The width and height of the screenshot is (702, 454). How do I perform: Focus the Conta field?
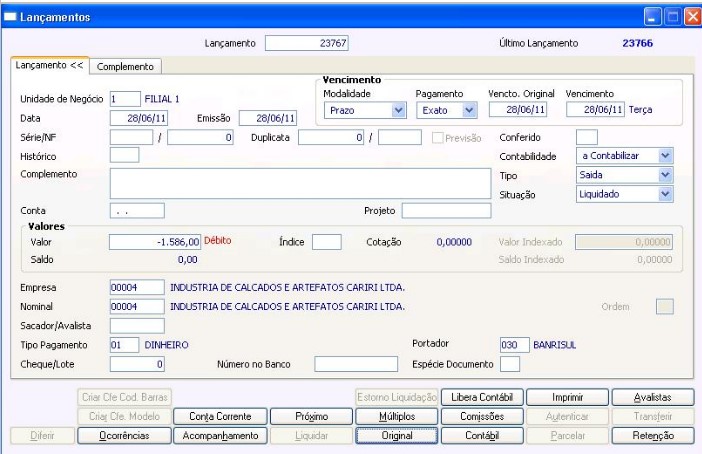[137, 211]
